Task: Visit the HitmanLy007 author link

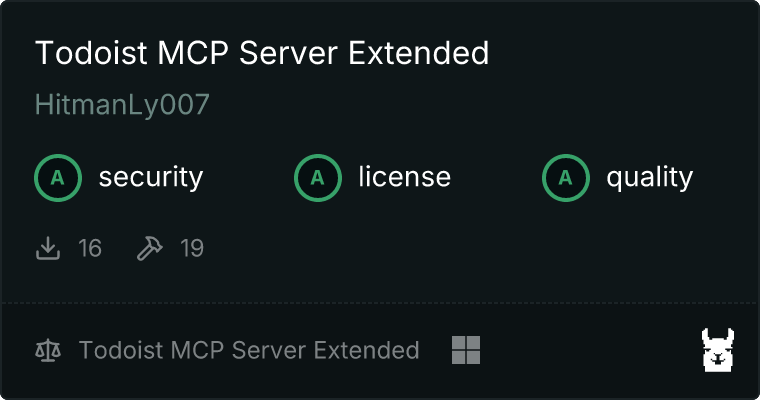Action: click(122, 104)
